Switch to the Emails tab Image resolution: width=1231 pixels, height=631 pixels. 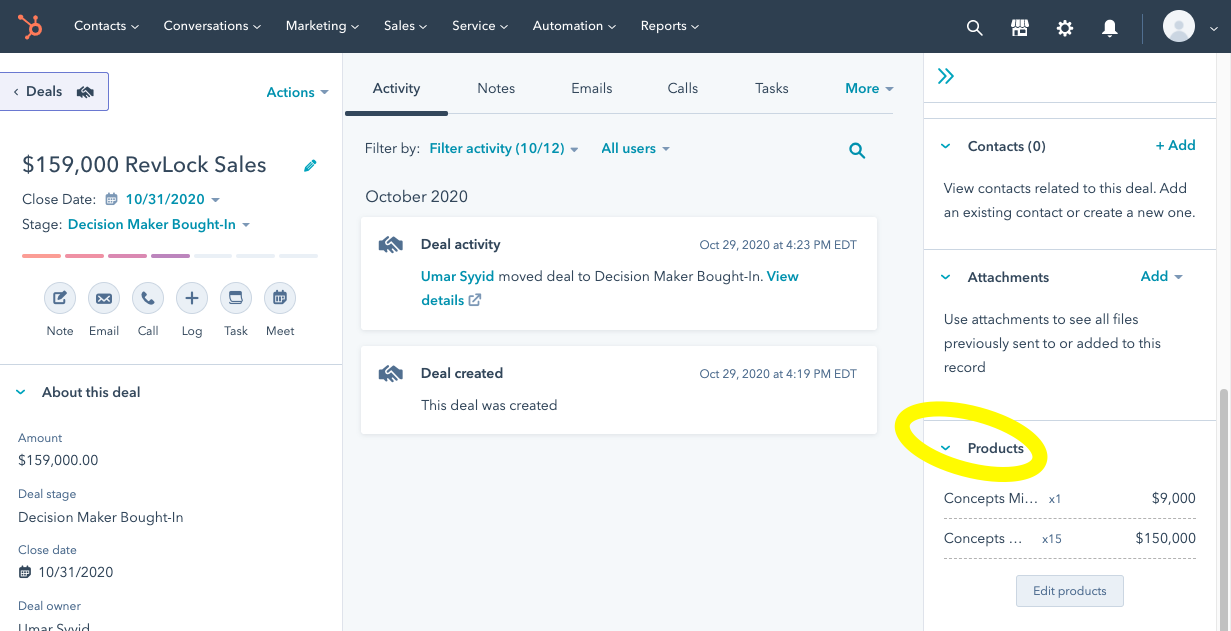tap(592, 88)
